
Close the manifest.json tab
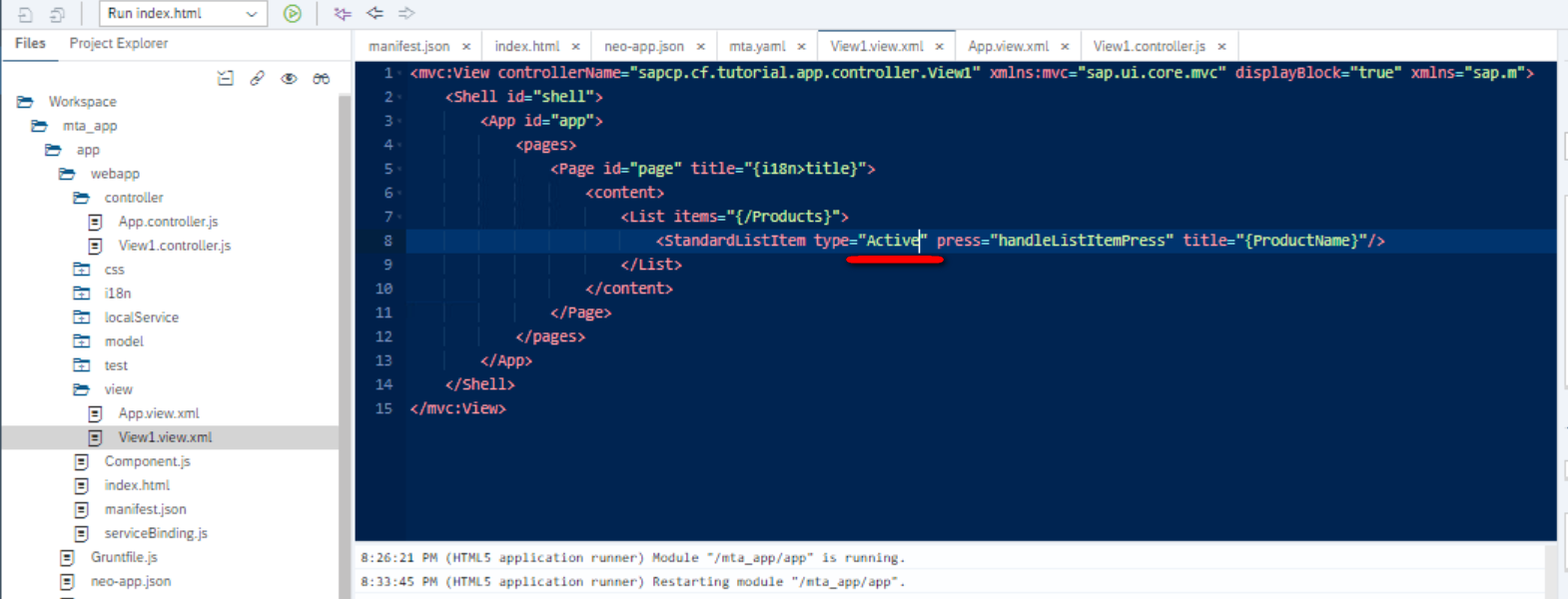pyautogui.click(x=466, y=47)
